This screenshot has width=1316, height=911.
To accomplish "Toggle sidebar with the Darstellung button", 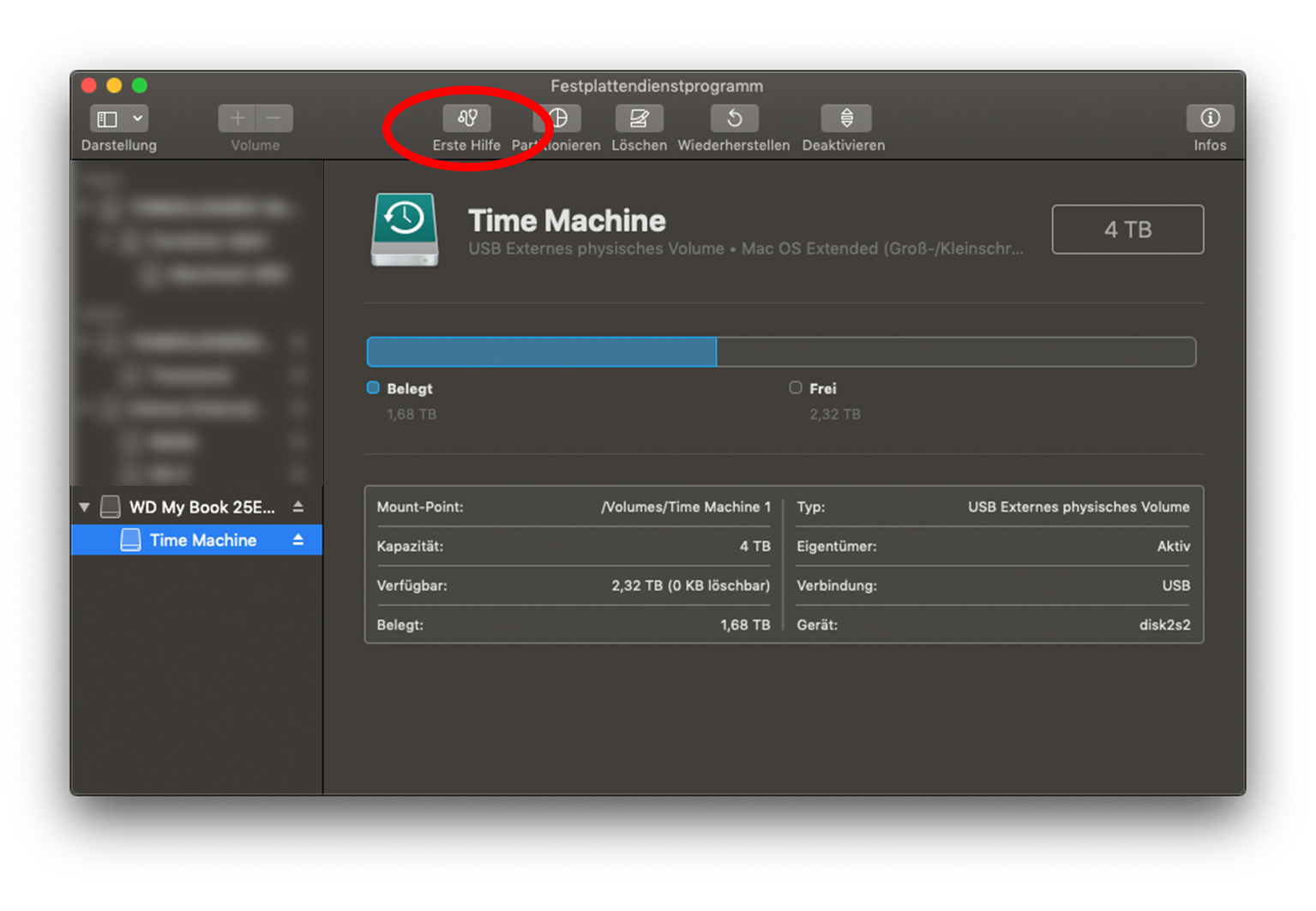I will click(x=108, y=118).
